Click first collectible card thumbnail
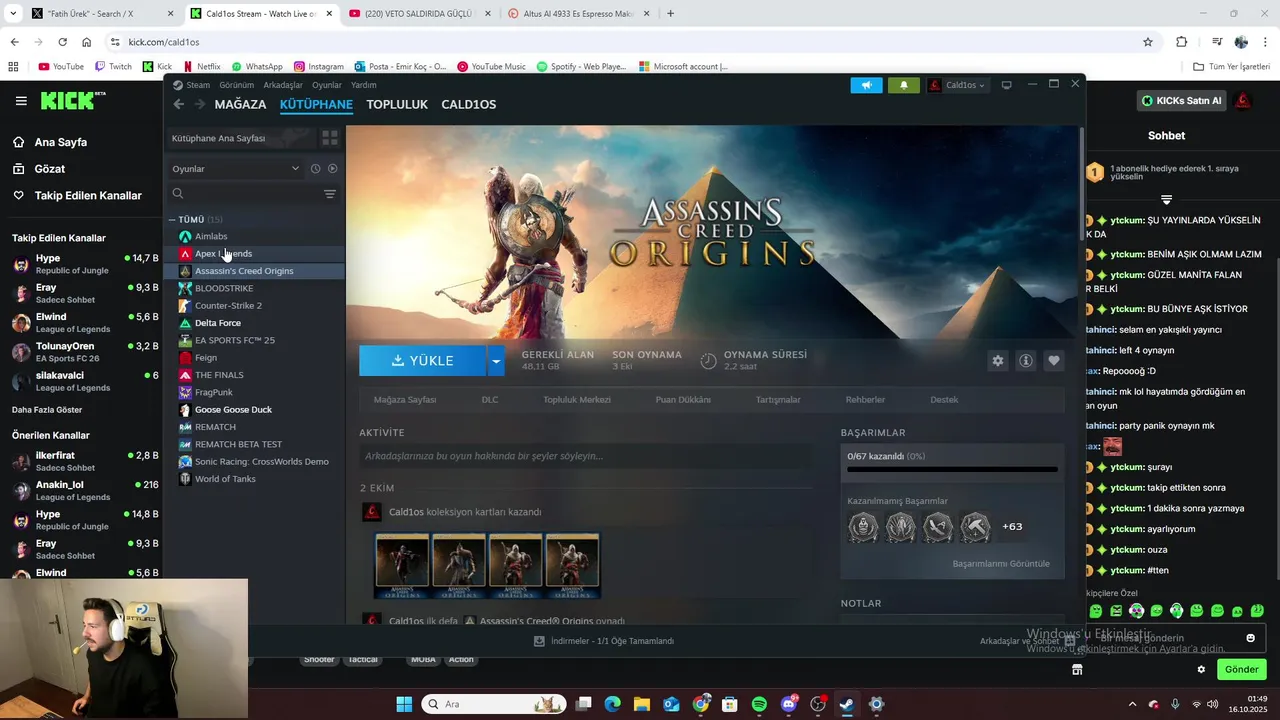The height and width of the screenshot is (720, 1280). pos(402,566)
